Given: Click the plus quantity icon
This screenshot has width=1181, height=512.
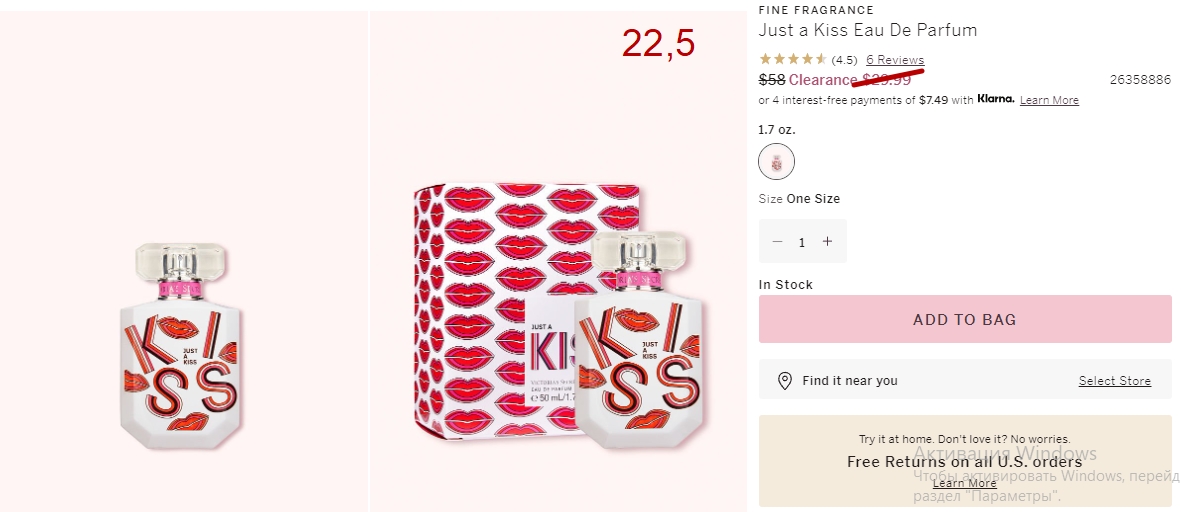Looking at the screenshot, I should tap(827, 242).
